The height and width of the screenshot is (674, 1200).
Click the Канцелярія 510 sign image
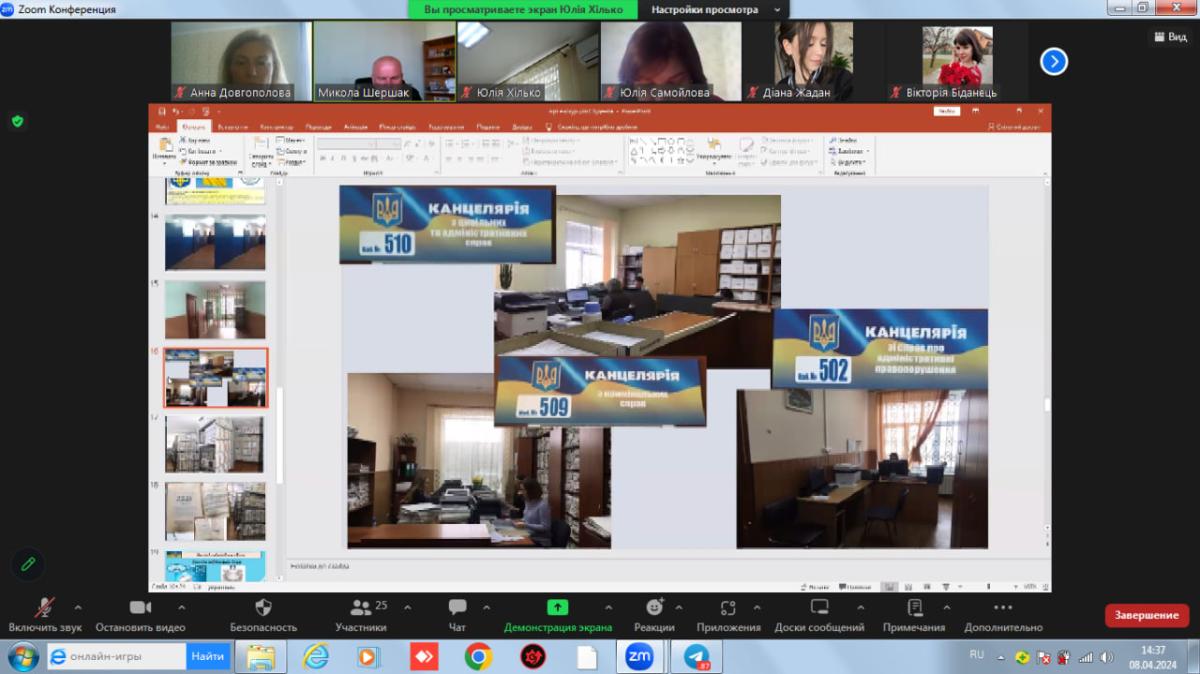tap(447, 224)
